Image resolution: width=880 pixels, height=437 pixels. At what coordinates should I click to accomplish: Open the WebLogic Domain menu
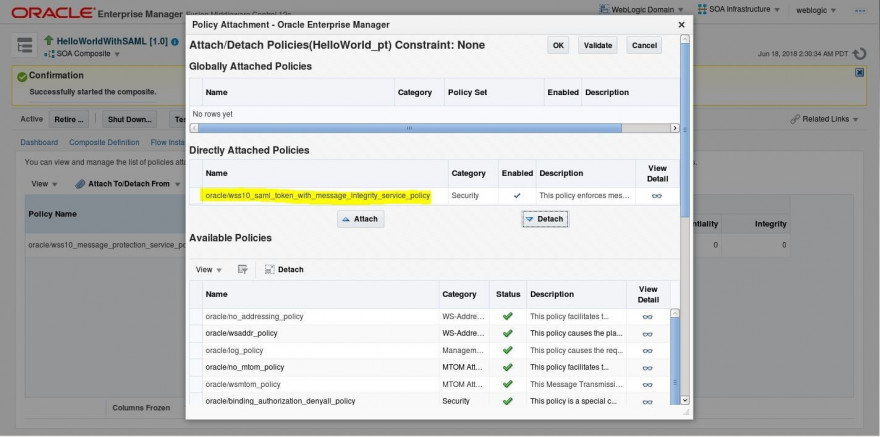pos(641,10)
